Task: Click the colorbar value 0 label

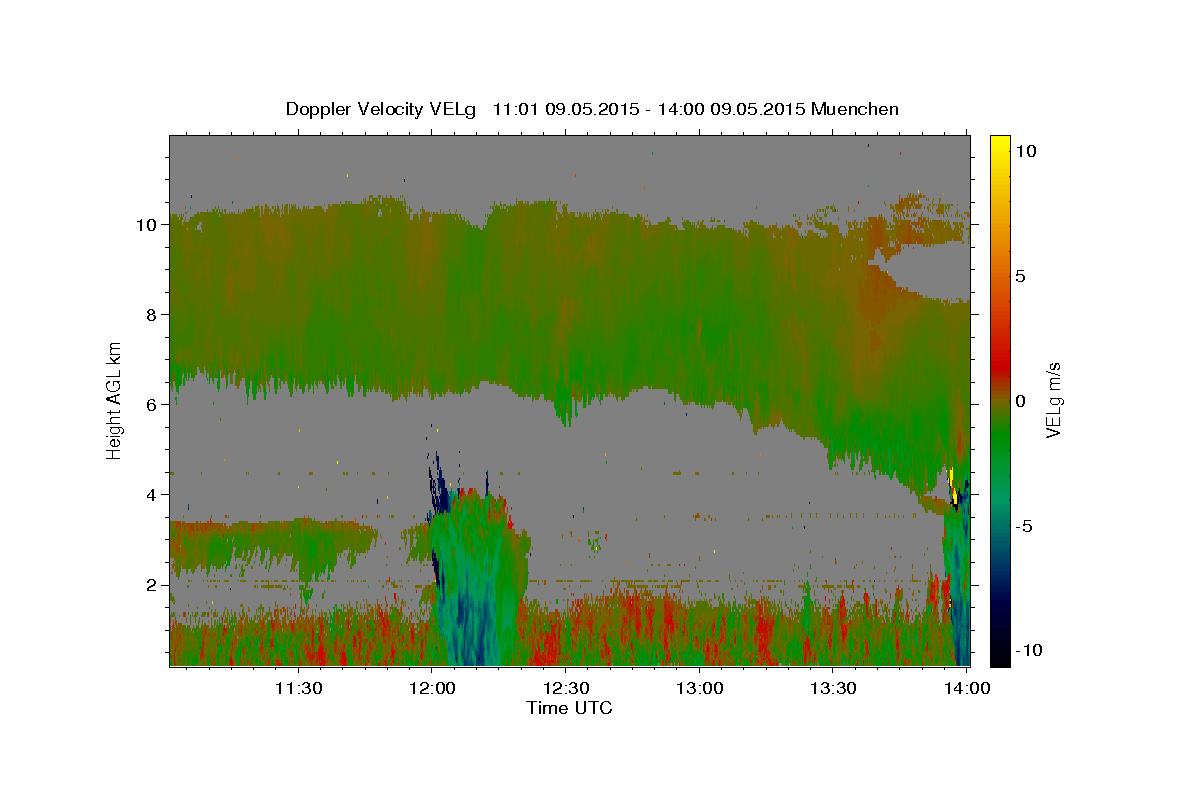Action: [1021, 401]
